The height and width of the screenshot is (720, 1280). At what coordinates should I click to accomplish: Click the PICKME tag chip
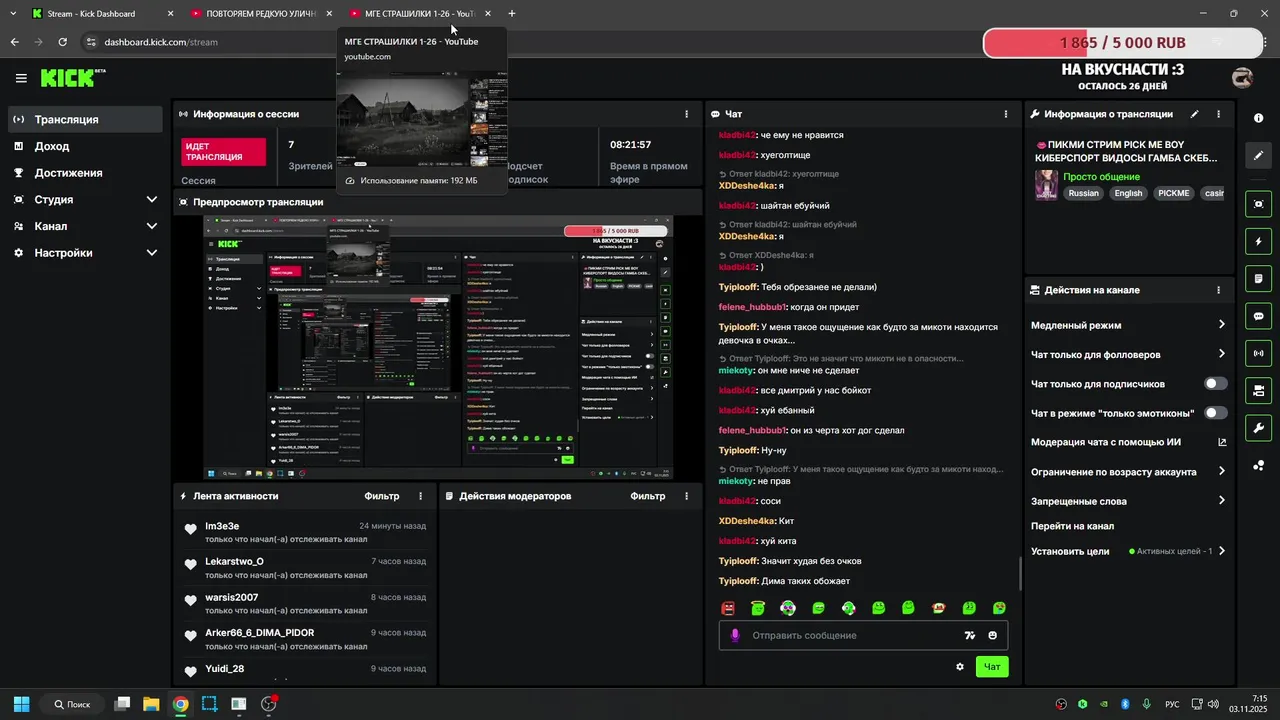1174,193
